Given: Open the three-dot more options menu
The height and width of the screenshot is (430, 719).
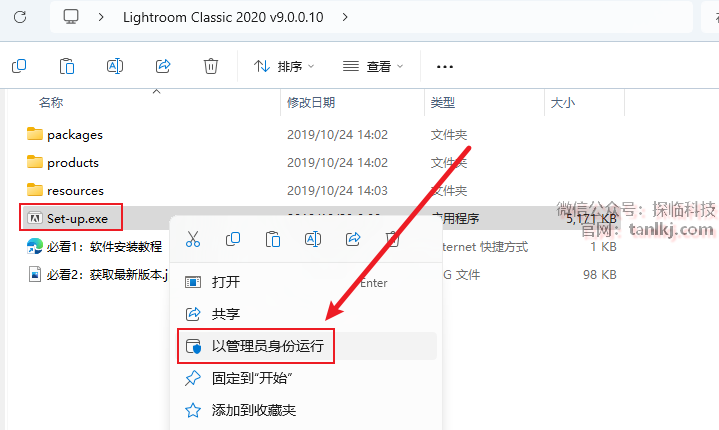Looking at the screenshot, I should coord(445,67).
